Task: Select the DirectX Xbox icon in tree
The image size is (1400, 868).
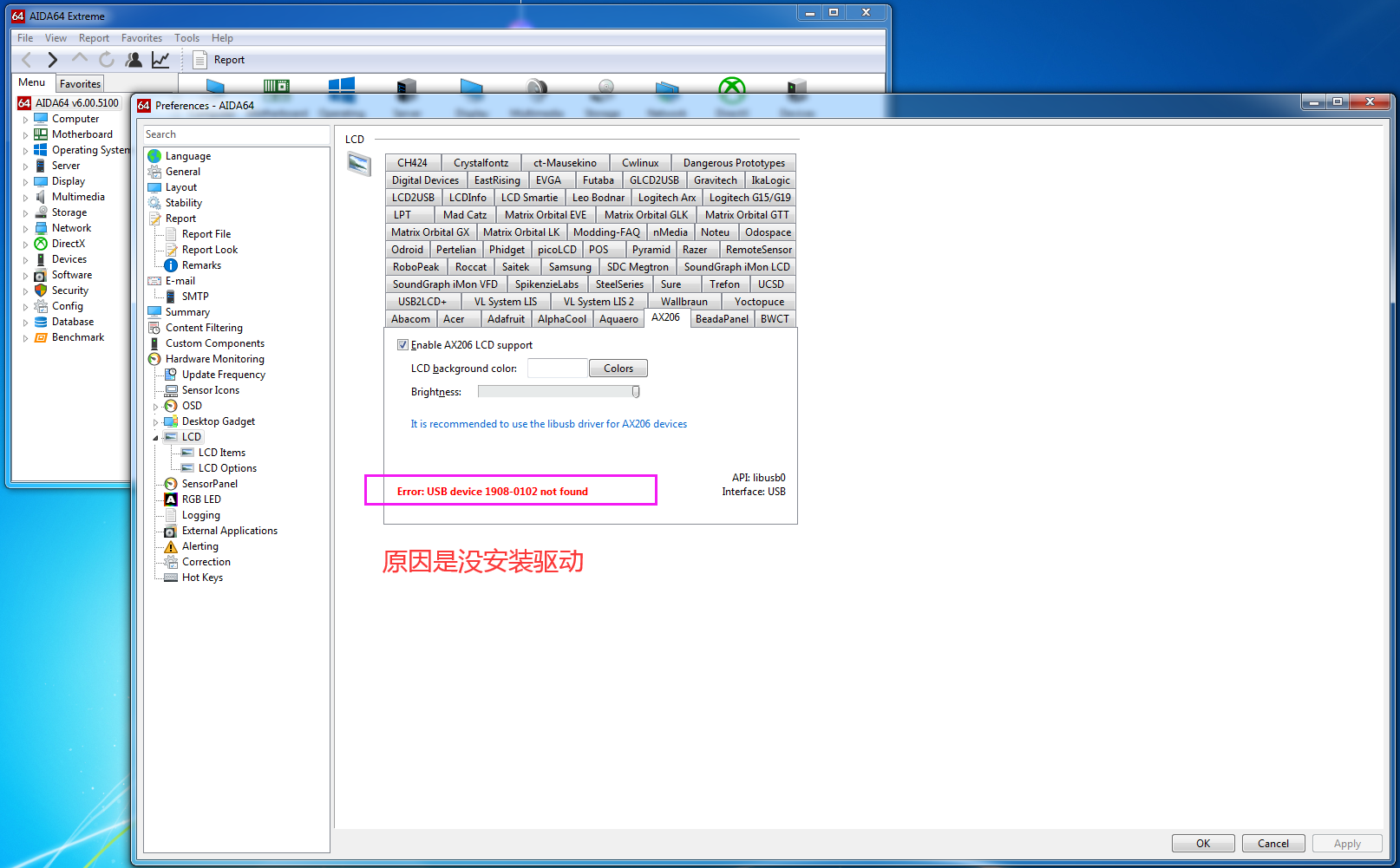Action: 41,244
